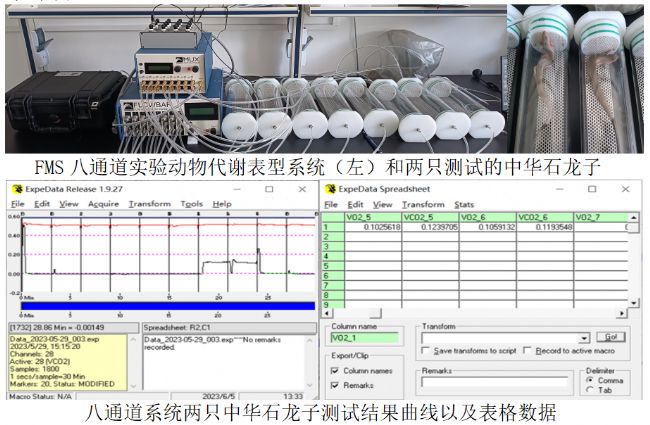Image resolution: width=650 pixels, height=425 pixels.
Task: Click spreadsheet horizontal scrollbar right arrow
Action: pos(621,313)
